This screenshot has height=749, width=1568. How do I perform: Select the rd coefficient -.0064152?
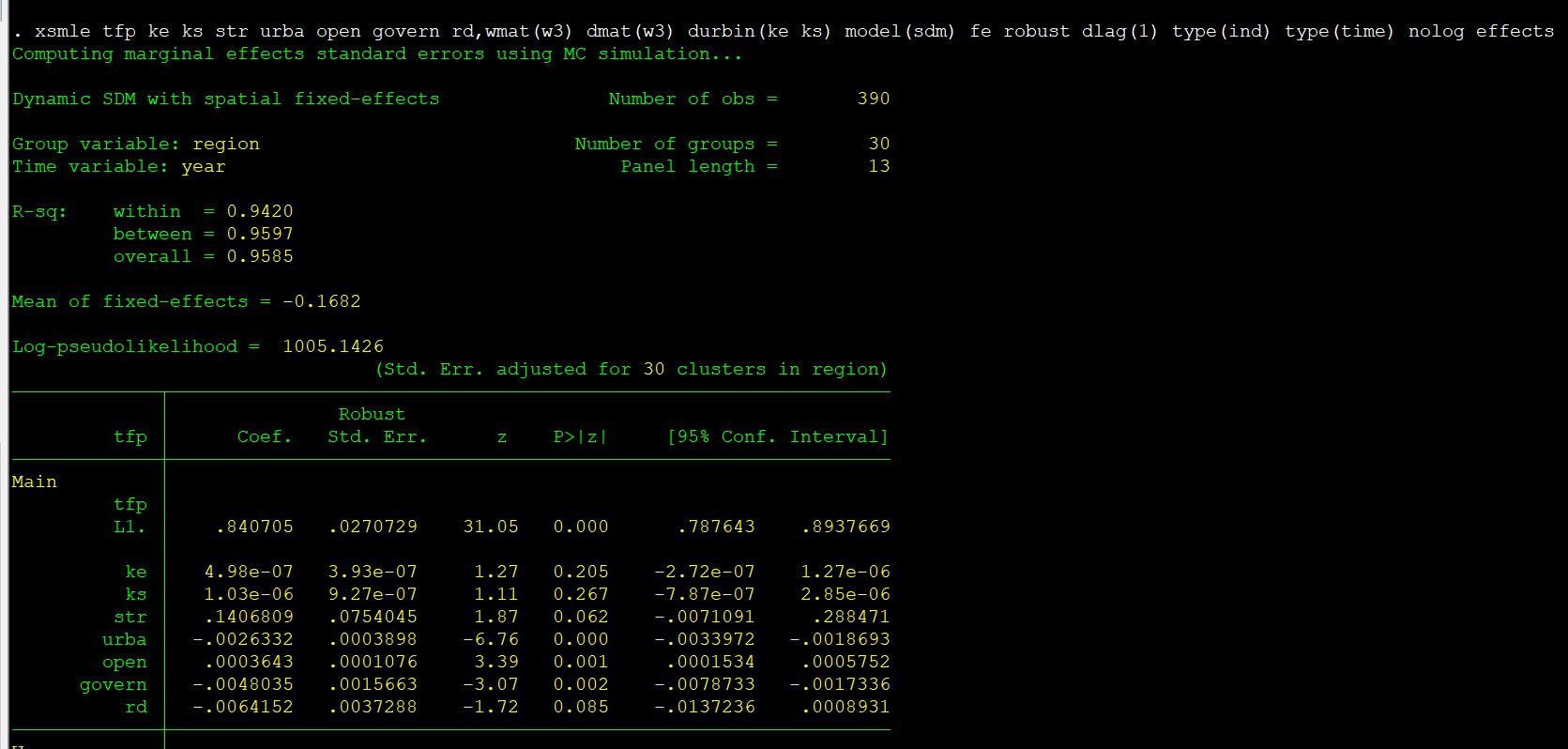[x=243, y=707]
